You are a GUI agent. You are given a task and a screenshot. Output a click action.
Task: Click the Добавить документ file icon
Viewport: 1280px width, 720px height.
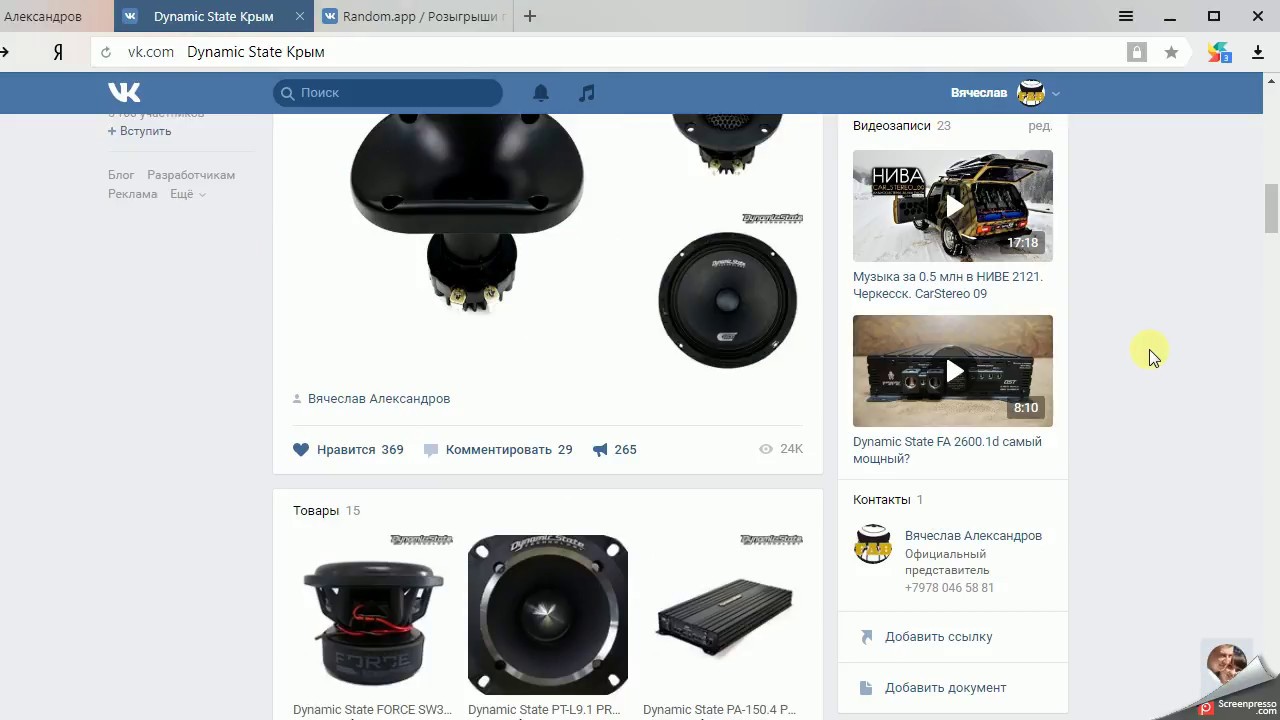[x=866, y=688]
